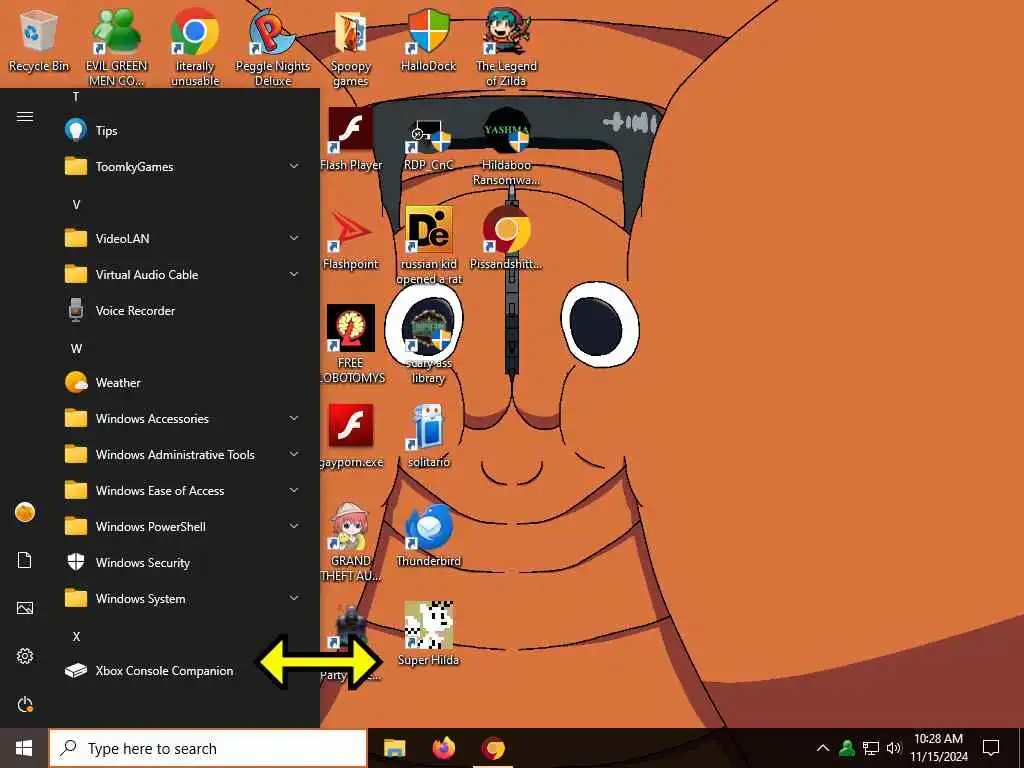Image resolution: width=1024 pixels, height=768 pixels.
Task: Jump to letter V section header
Action: click(x=76, y=205)
